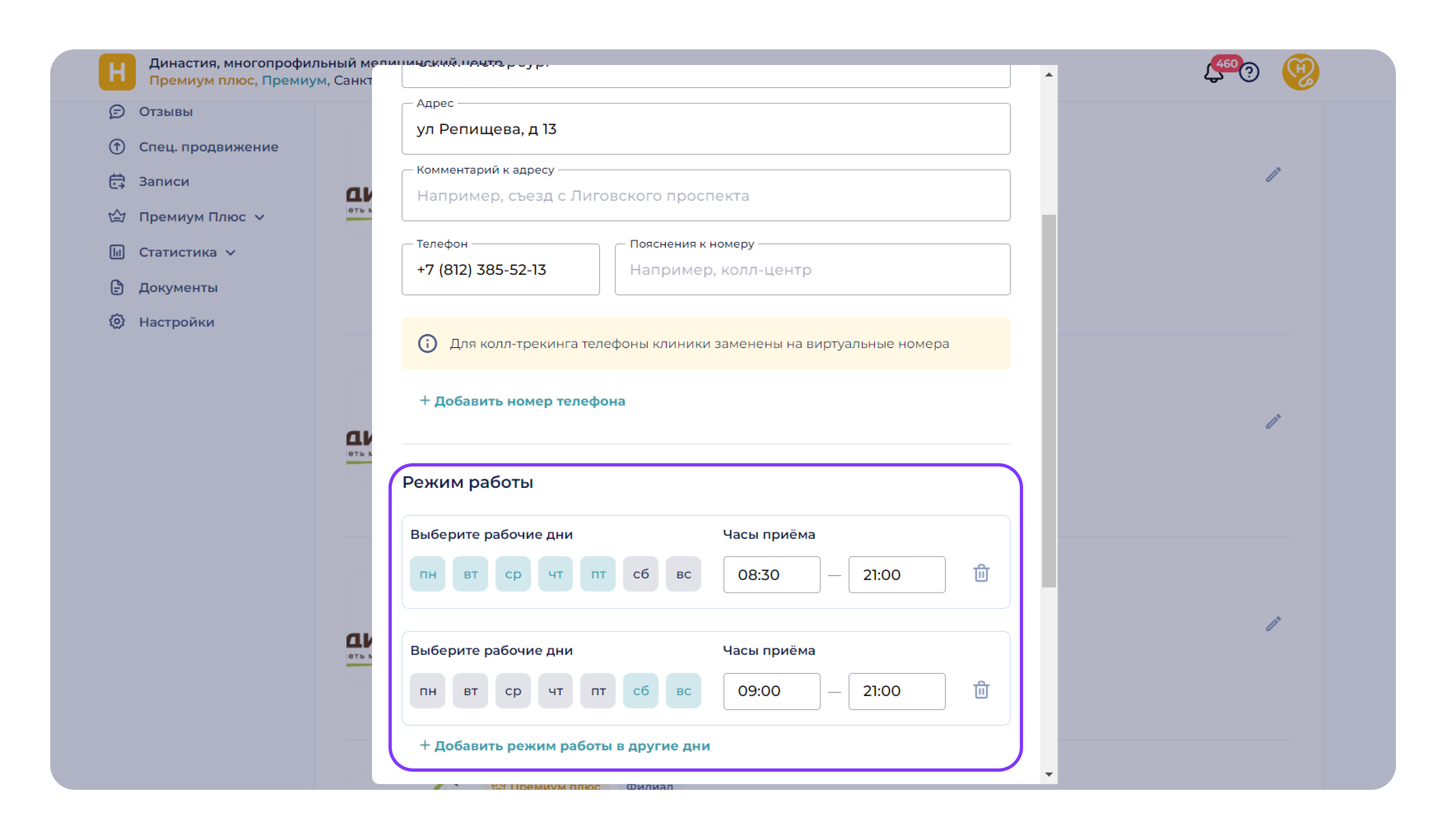
Task: Expand the Статистика sidebar menu
Action: 178,253
